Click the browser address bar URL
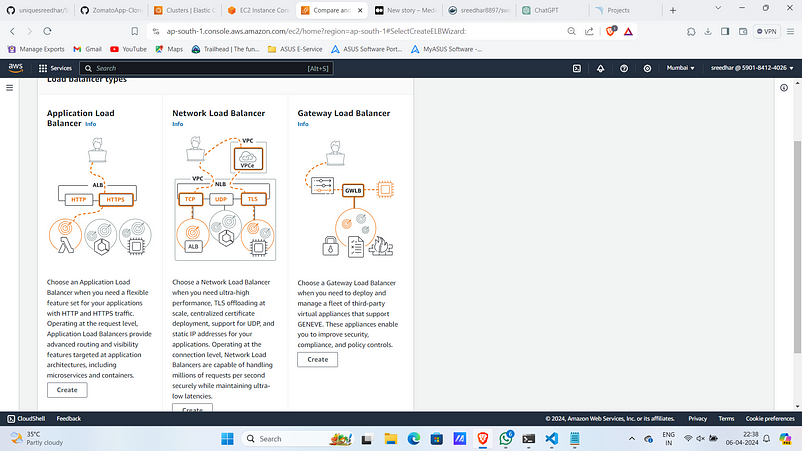Screen dimensions: 802x451 point(316,31)
